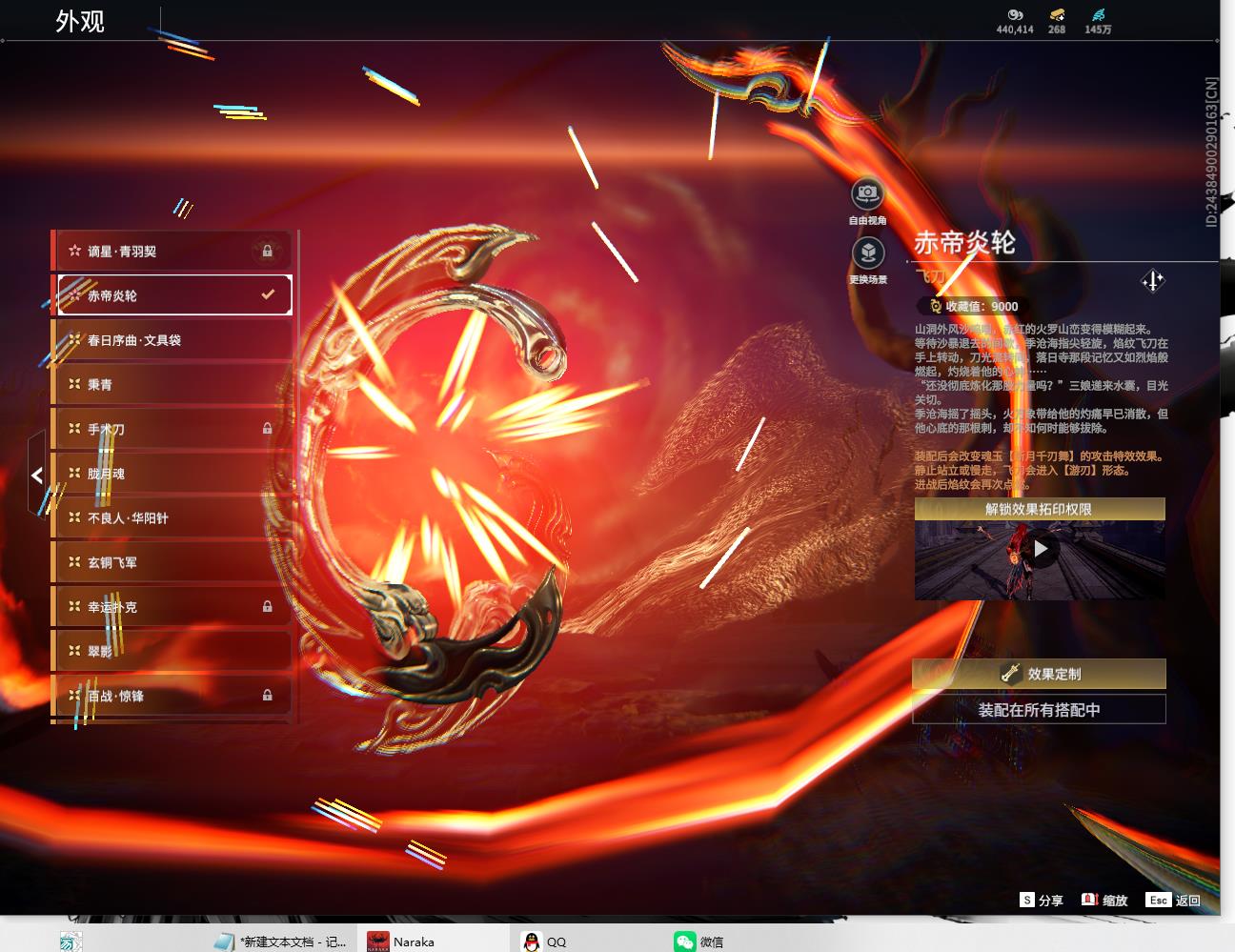Select the 赤帝炎轮 checked skin entry

point(174,294)
